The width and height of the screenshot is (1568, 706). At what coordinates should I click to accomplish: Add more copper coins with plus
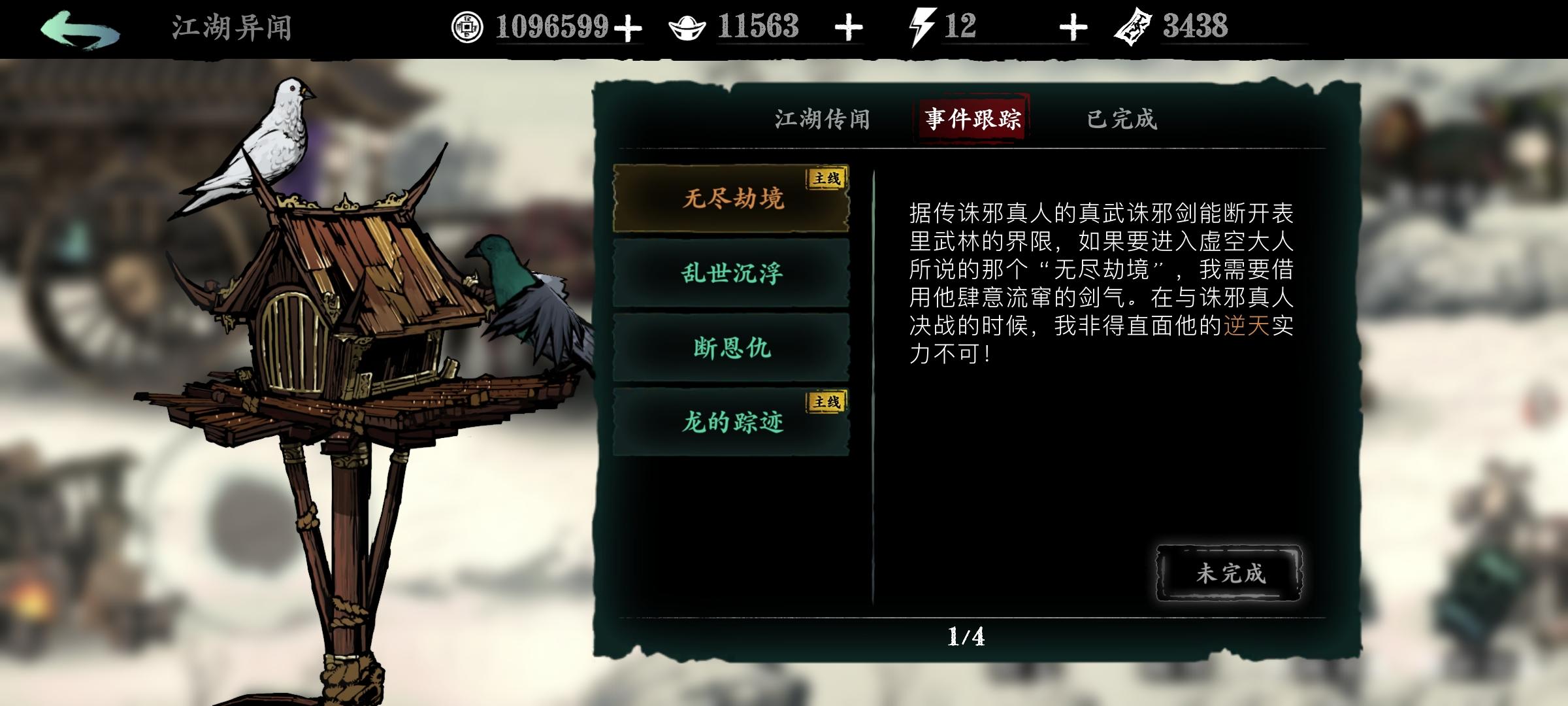pyautogui.click(x=628, y=28)
